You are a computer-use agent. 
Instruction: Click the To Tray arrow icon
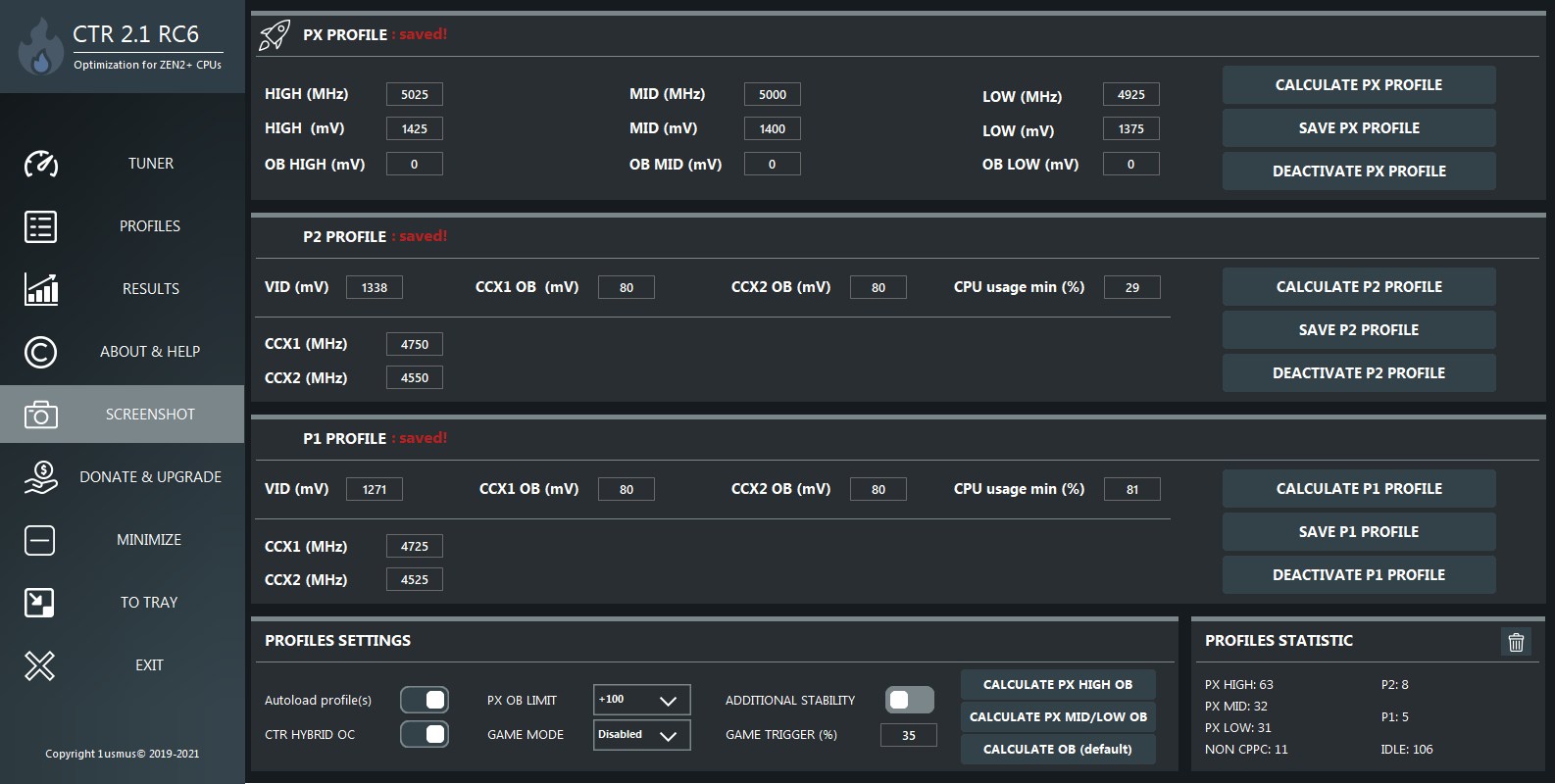click(39, 603)
